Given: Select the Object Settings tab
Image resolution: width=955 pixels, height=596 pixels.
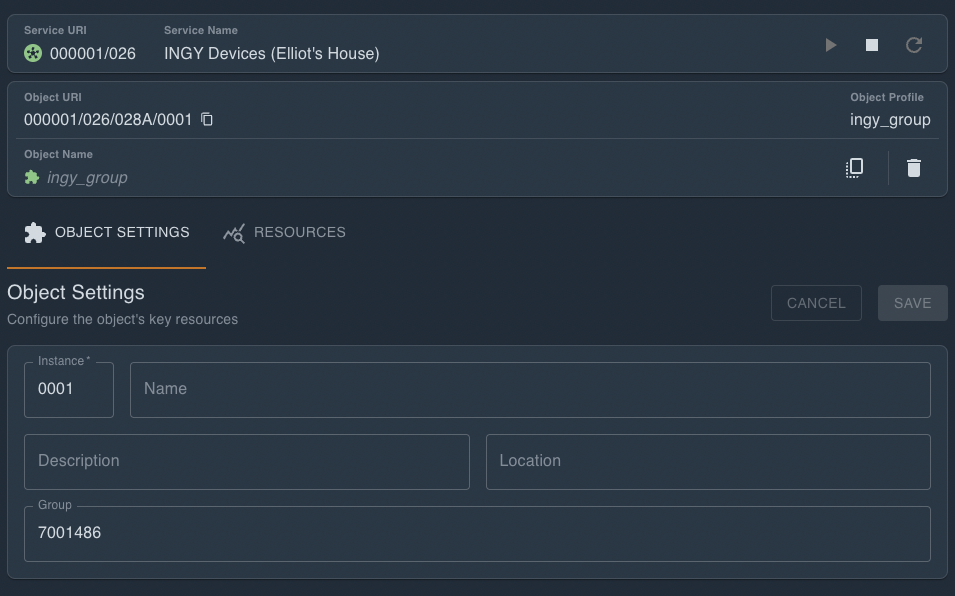Looking at the screenshot, I should 107,233.
